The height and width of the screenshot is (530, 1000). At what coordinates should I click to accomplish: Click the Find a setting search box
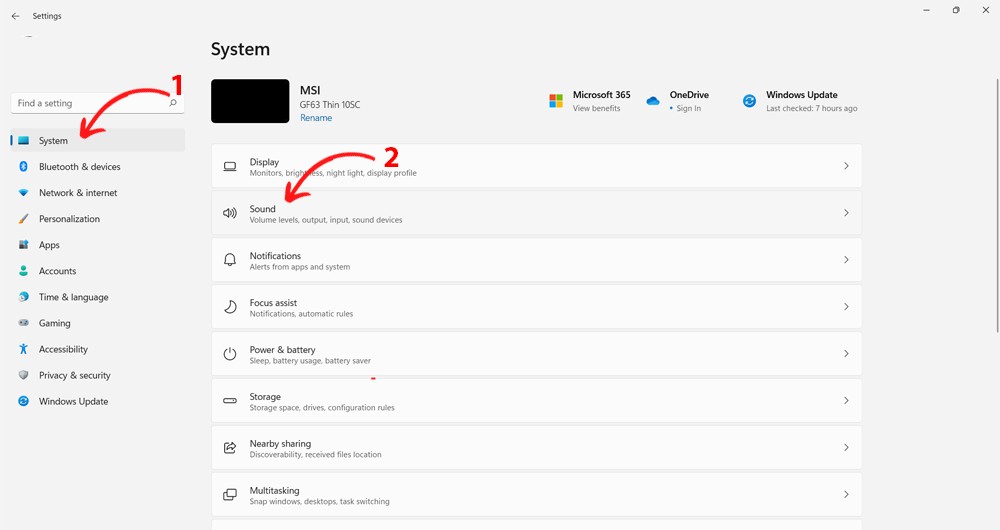98,103
